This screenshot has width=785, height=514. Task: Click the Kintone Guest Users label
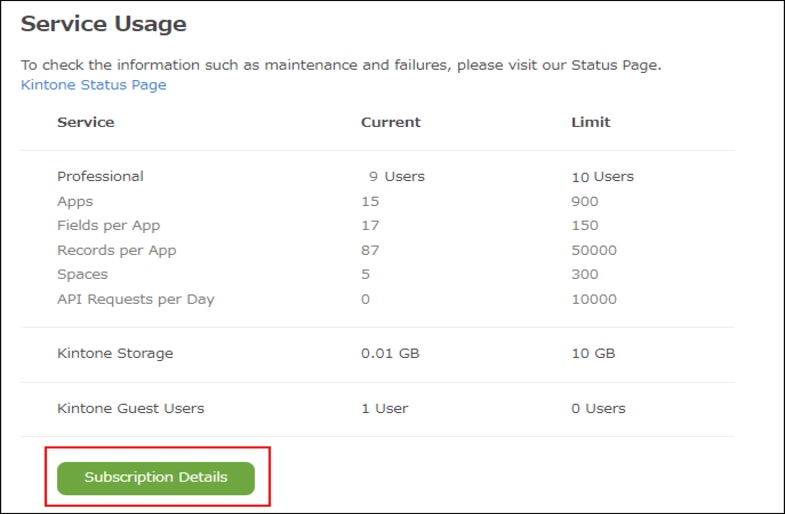[x=131, y=408]
